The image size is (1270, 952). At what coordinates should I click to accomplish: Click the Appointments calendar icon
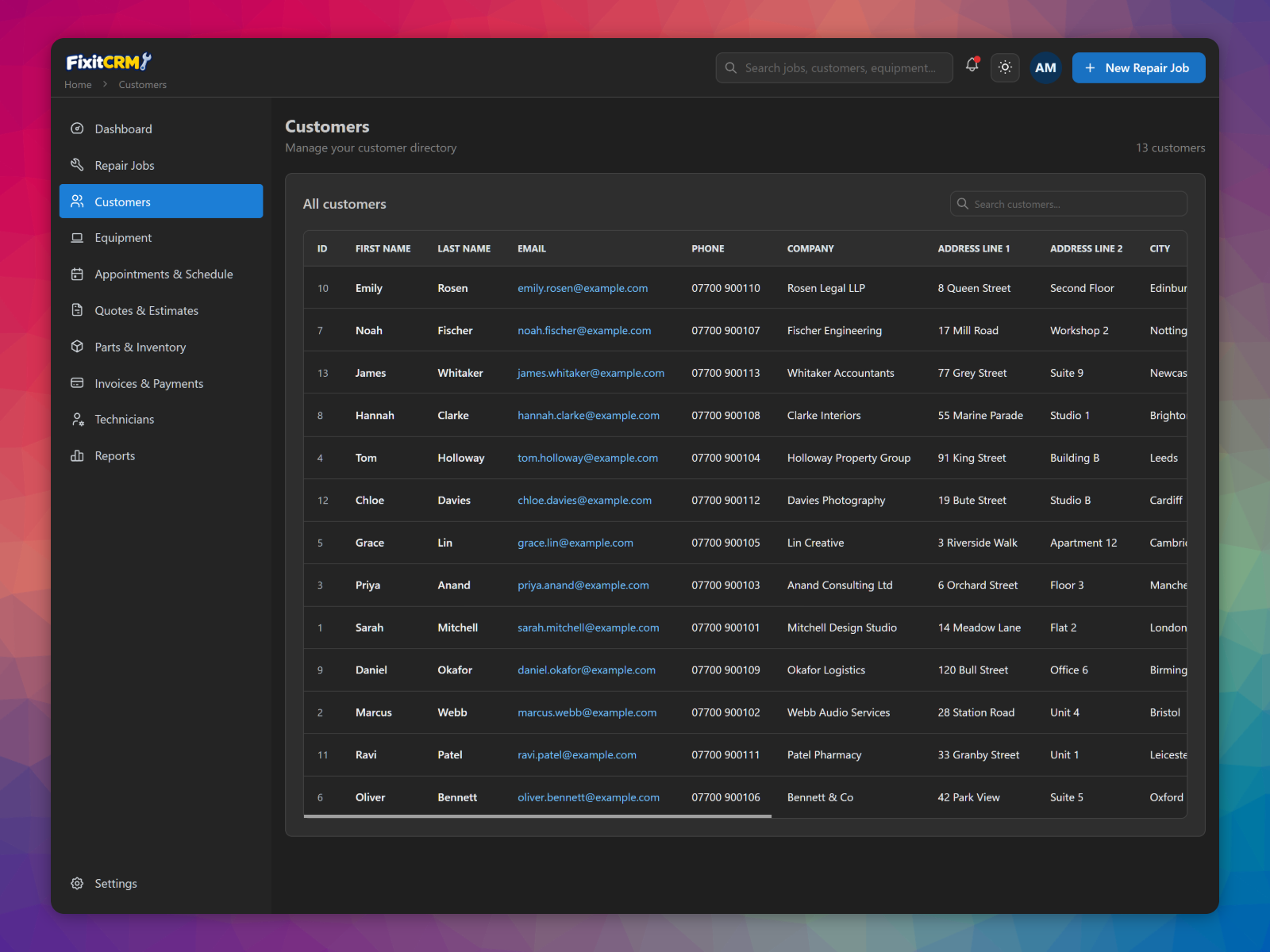[x=77, y=274]
